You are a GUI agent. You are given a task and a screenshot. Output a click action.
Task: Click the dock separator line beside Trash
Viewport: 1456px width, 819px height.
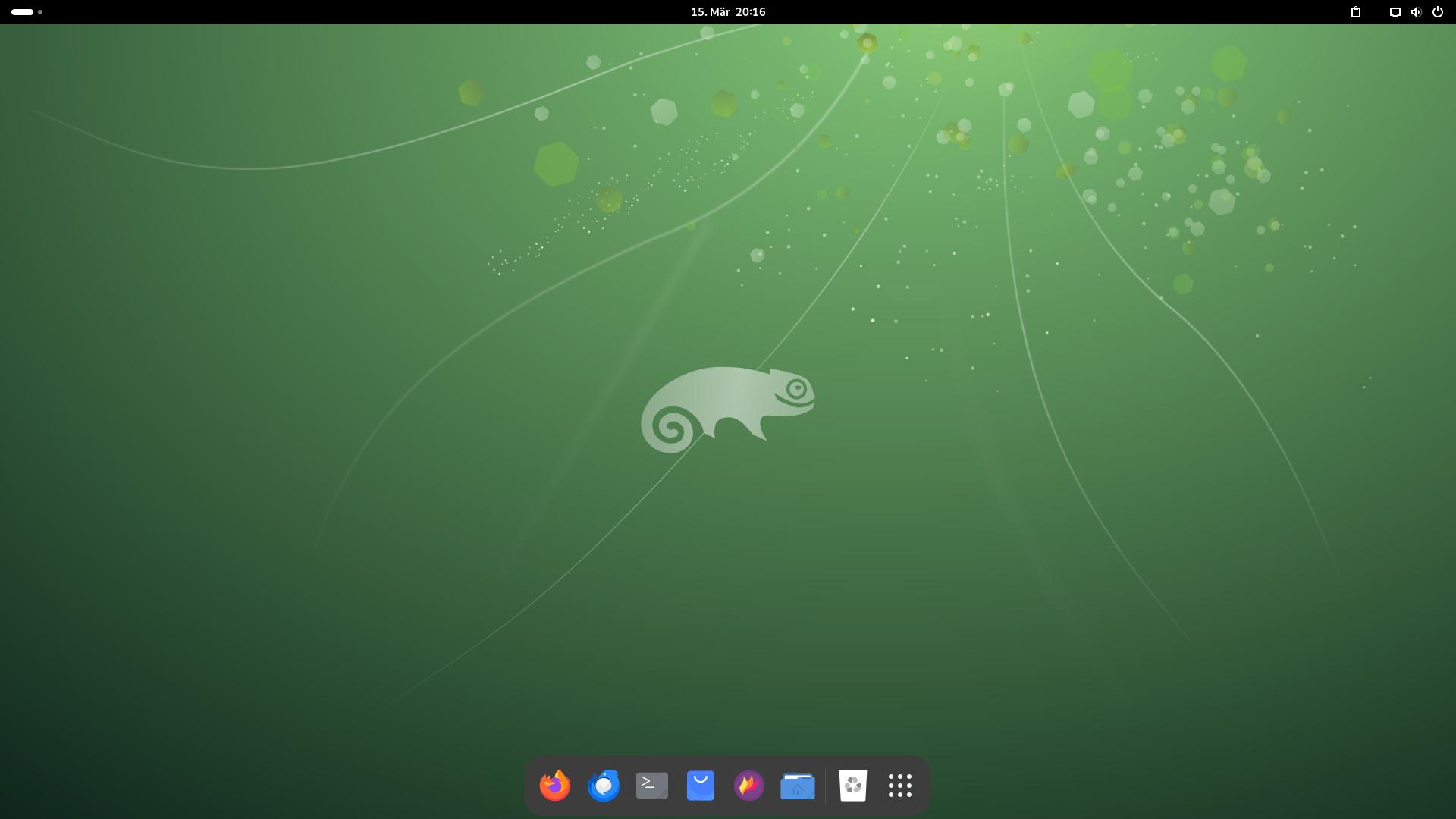tap(826, 786)
